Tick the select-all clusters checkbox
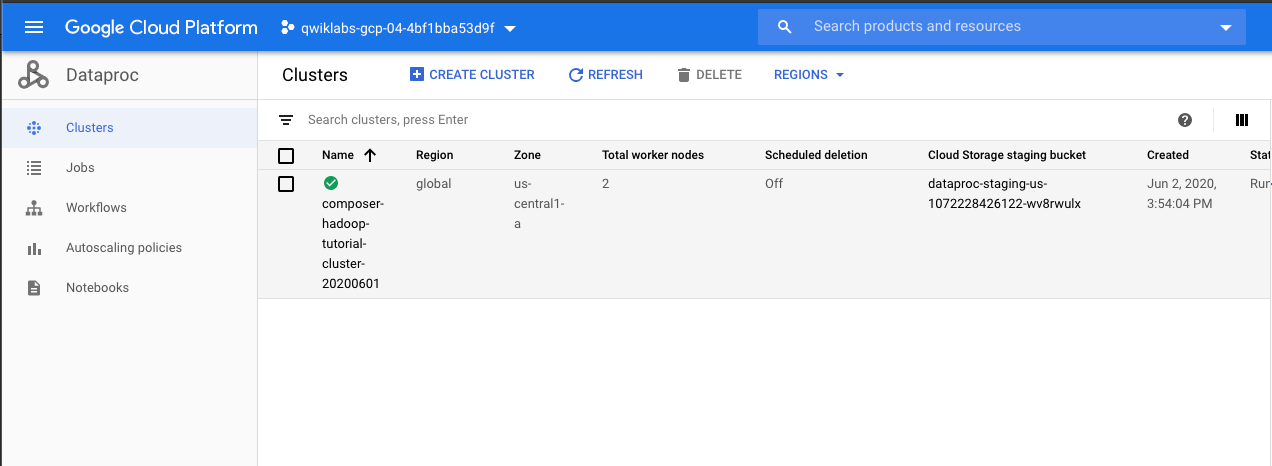The width and height of the screenshot is (1272, 466). (286, 155)
